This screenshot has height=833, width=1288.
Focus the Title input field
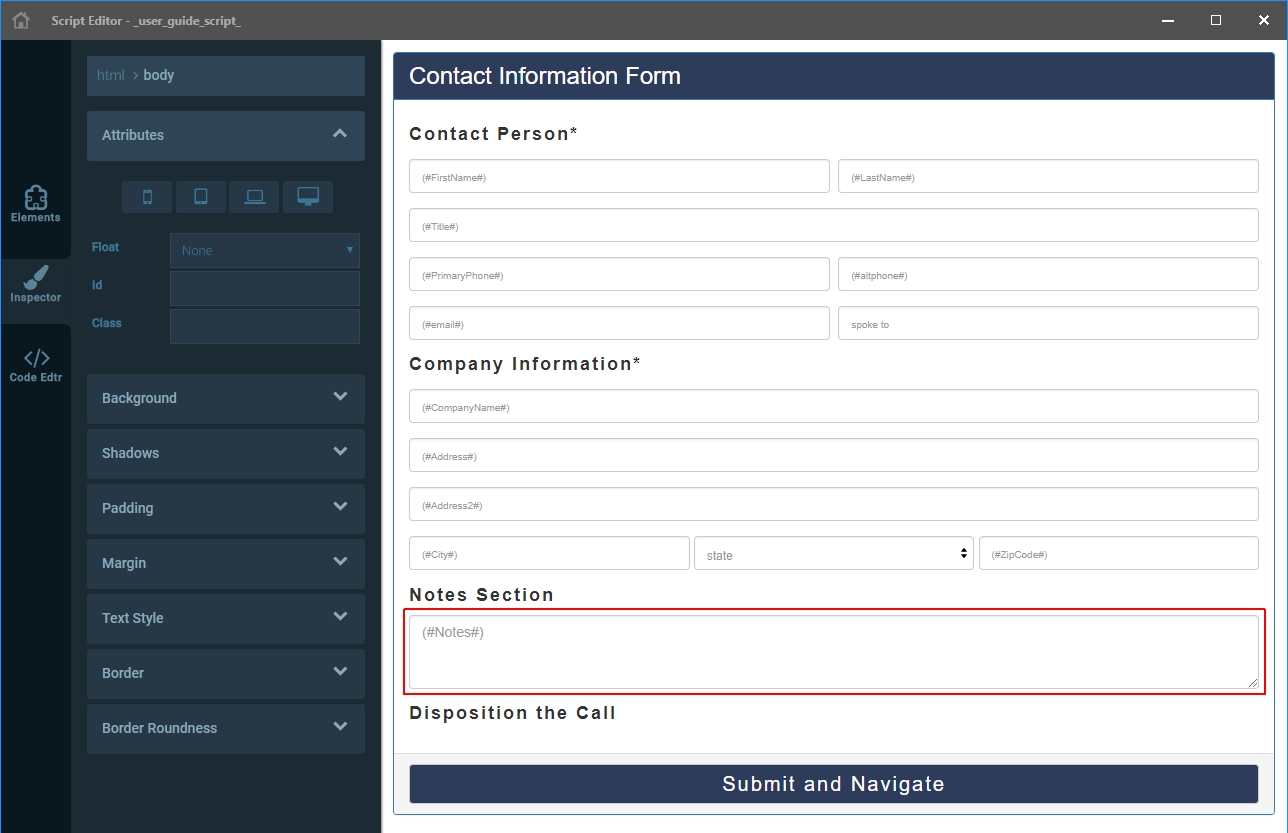point(834,225)
